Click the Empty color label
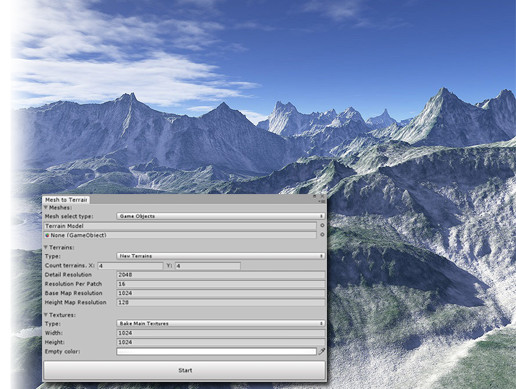Screen dimensions: 516x389 coord(62,351)
